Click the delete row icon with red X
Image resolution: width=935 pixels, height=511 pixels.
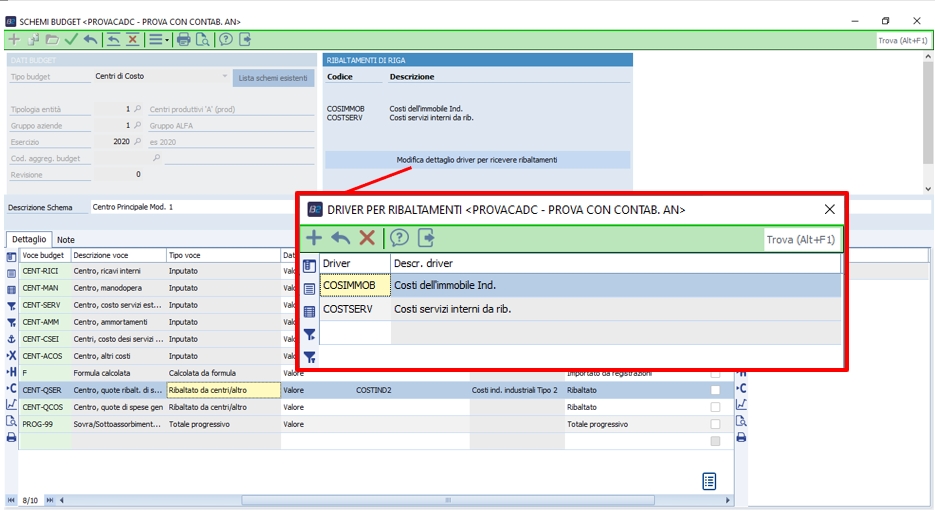point(132,40)
